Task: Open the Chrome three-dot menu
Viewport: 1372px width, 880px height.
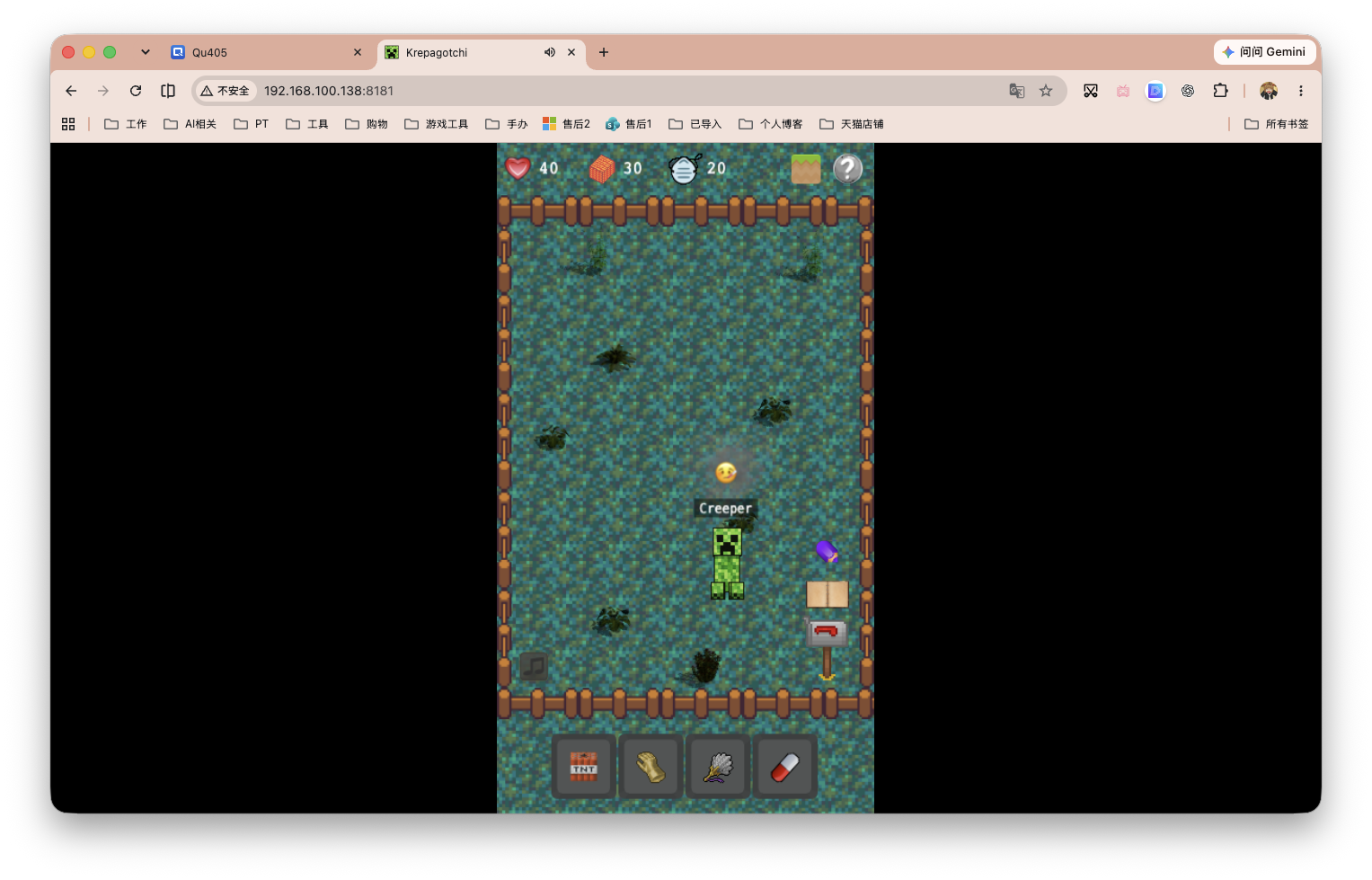Action: coord(1300,91)
